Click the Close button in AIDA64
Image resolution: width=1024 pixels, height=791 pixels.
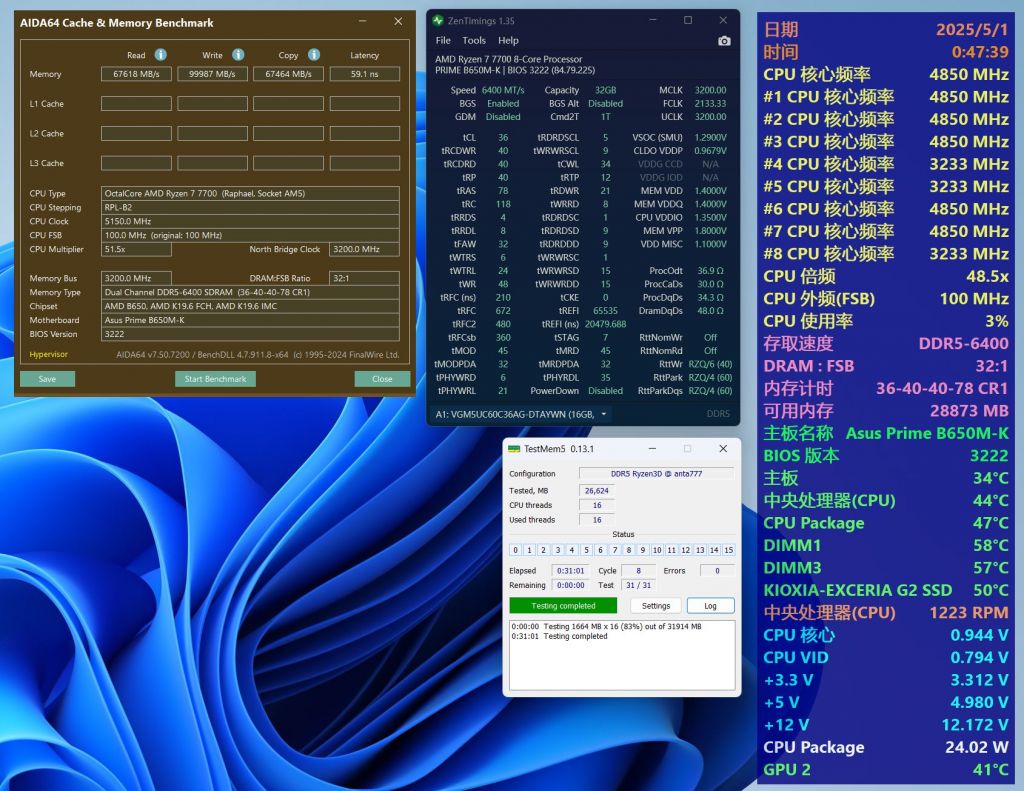(x=381, y=378)
